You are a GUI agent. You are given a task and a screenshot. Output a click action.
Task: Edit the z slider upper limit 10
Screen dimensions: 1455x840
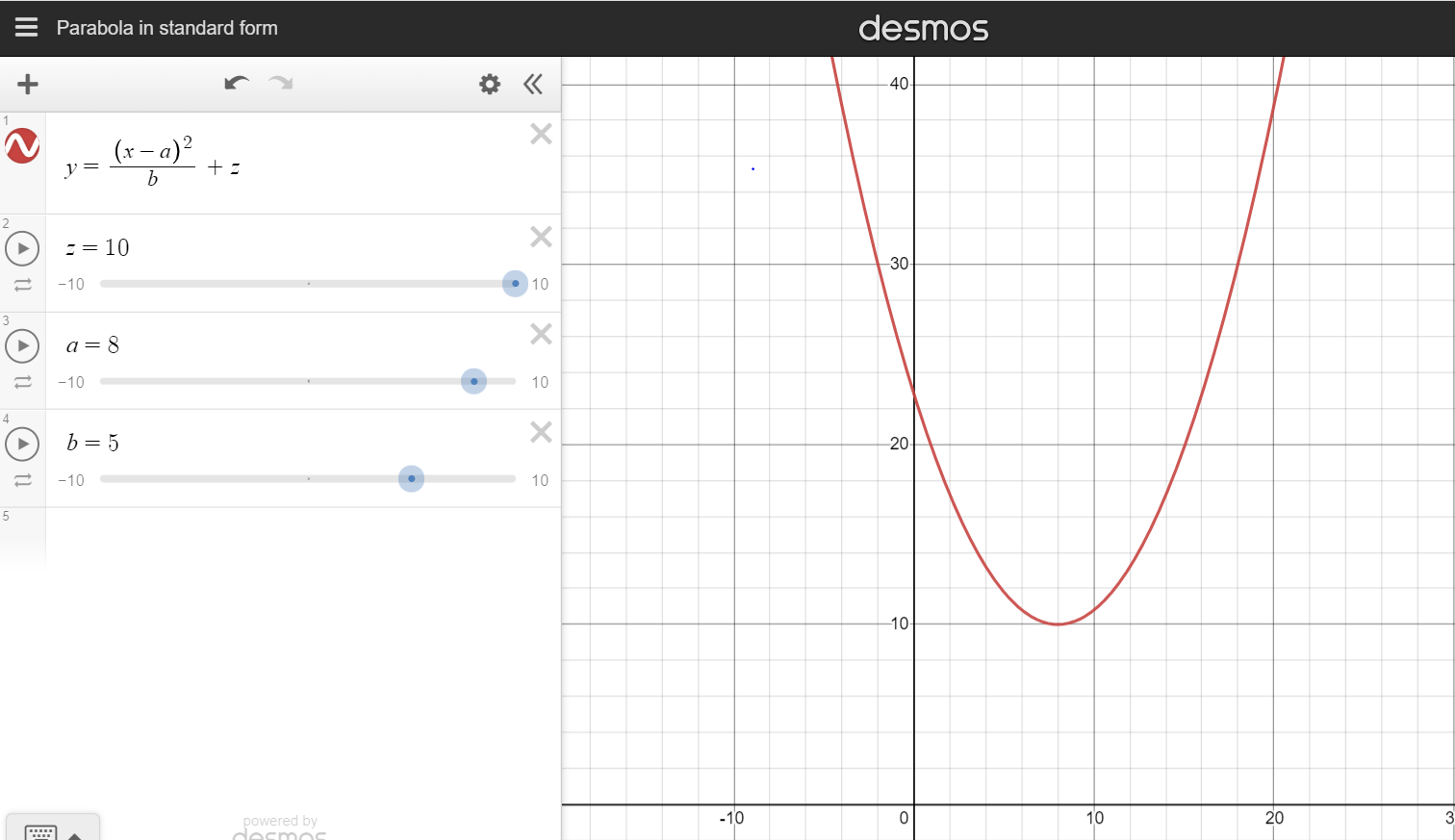[x=540, y=285]
